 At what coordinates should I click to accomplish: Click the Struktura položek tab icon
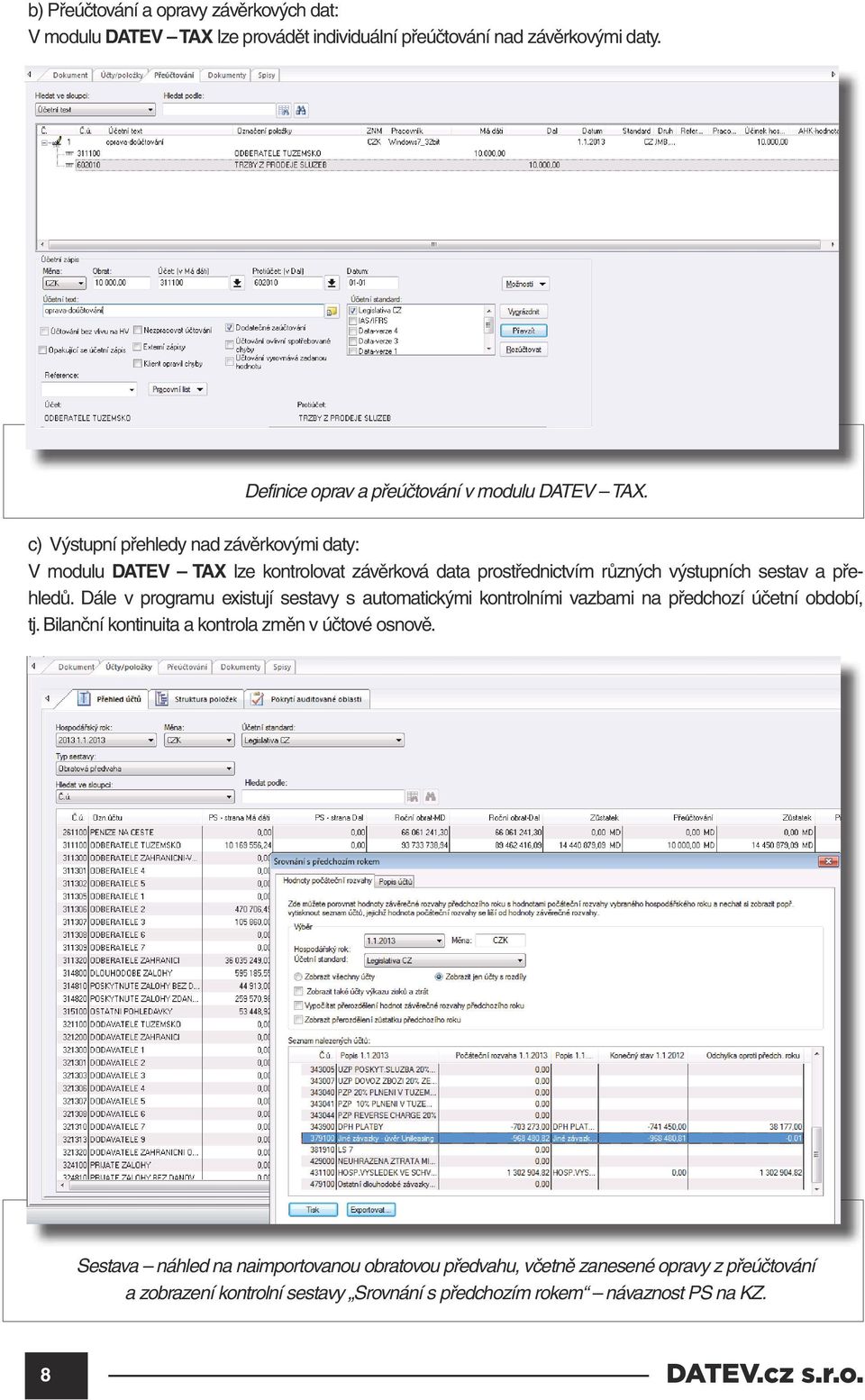pos(162,699)
